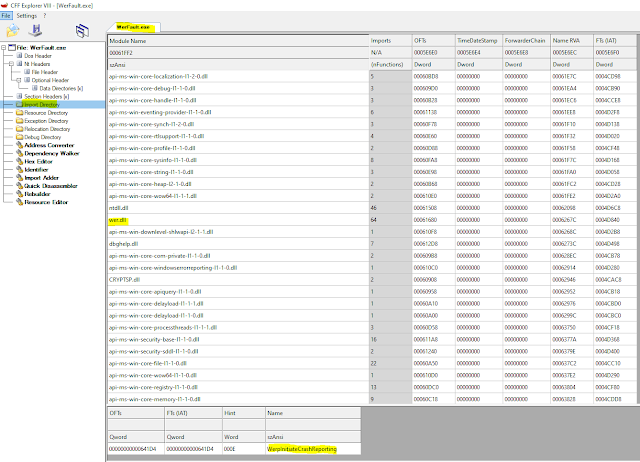
Task: Open the Address Converter tool
Action: point(49,145)
